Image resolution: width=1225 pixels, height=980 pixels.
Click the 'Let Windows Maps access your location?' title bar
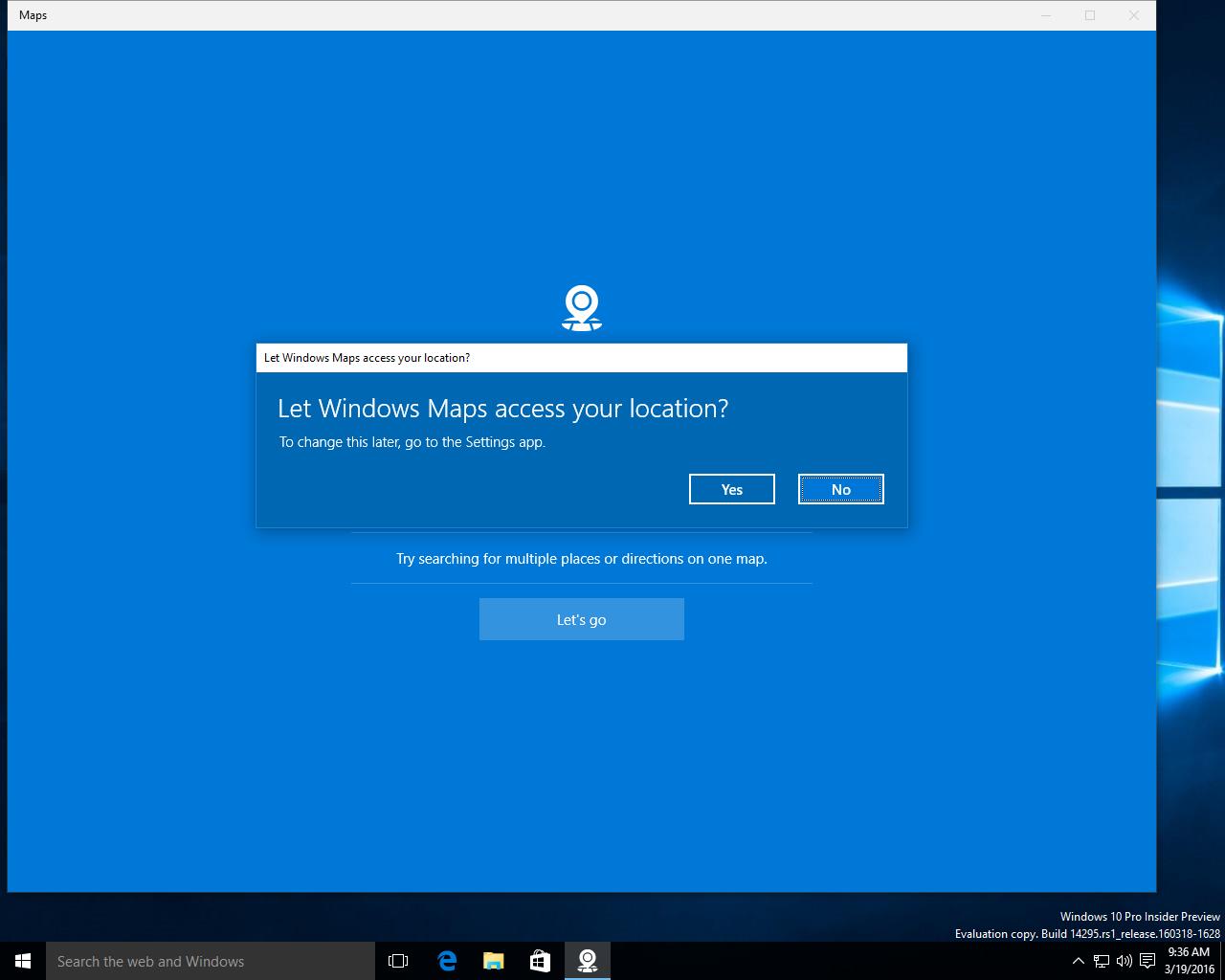click(x=582, y=358)
